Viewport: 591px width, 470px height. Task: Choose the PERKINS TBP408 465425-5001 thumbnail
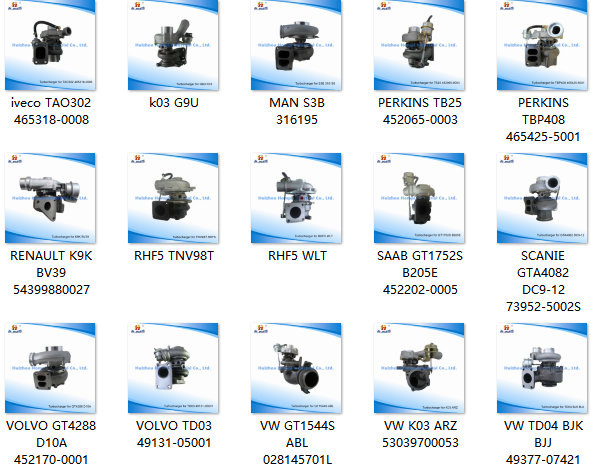click(542, 45)
